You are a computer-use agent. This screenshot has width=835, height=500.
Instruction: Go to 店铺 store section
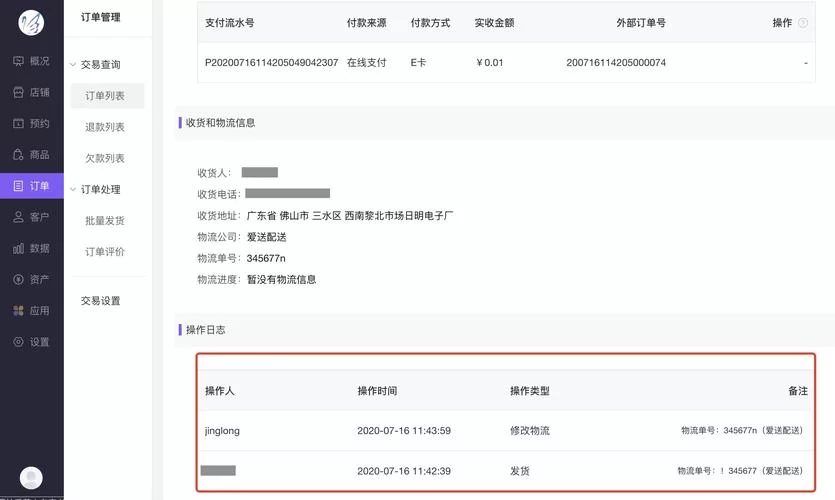(31, 92)
